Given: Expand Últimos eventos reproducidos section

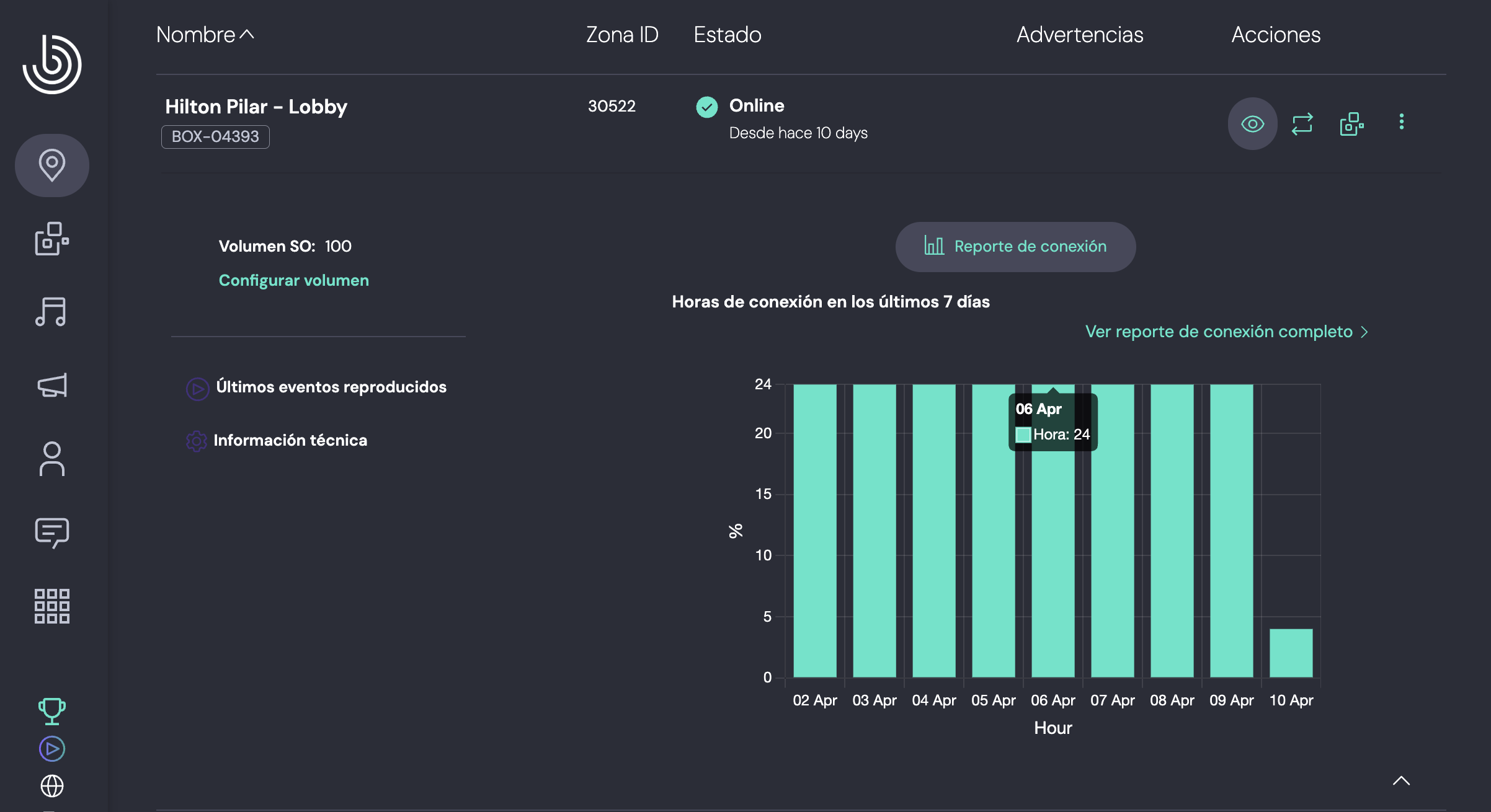Looking at the screenshot, I should 331,387.
